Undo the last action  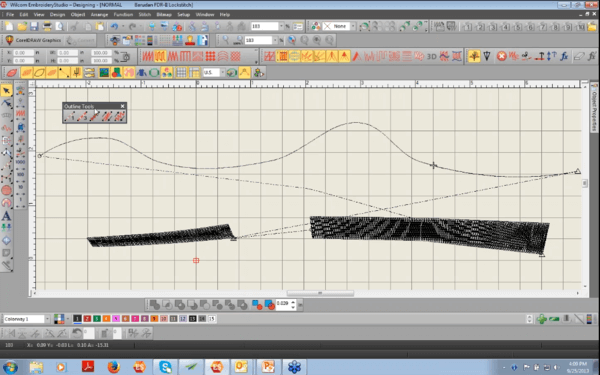(x=114, y=26)
